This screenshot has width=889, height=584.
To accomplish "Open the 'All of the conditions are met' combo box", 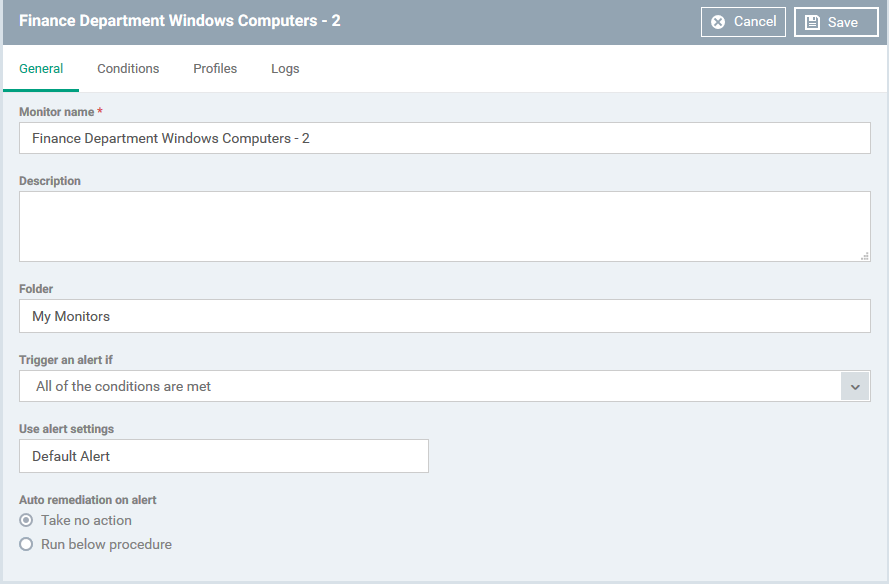I will (x=444, y=386).
